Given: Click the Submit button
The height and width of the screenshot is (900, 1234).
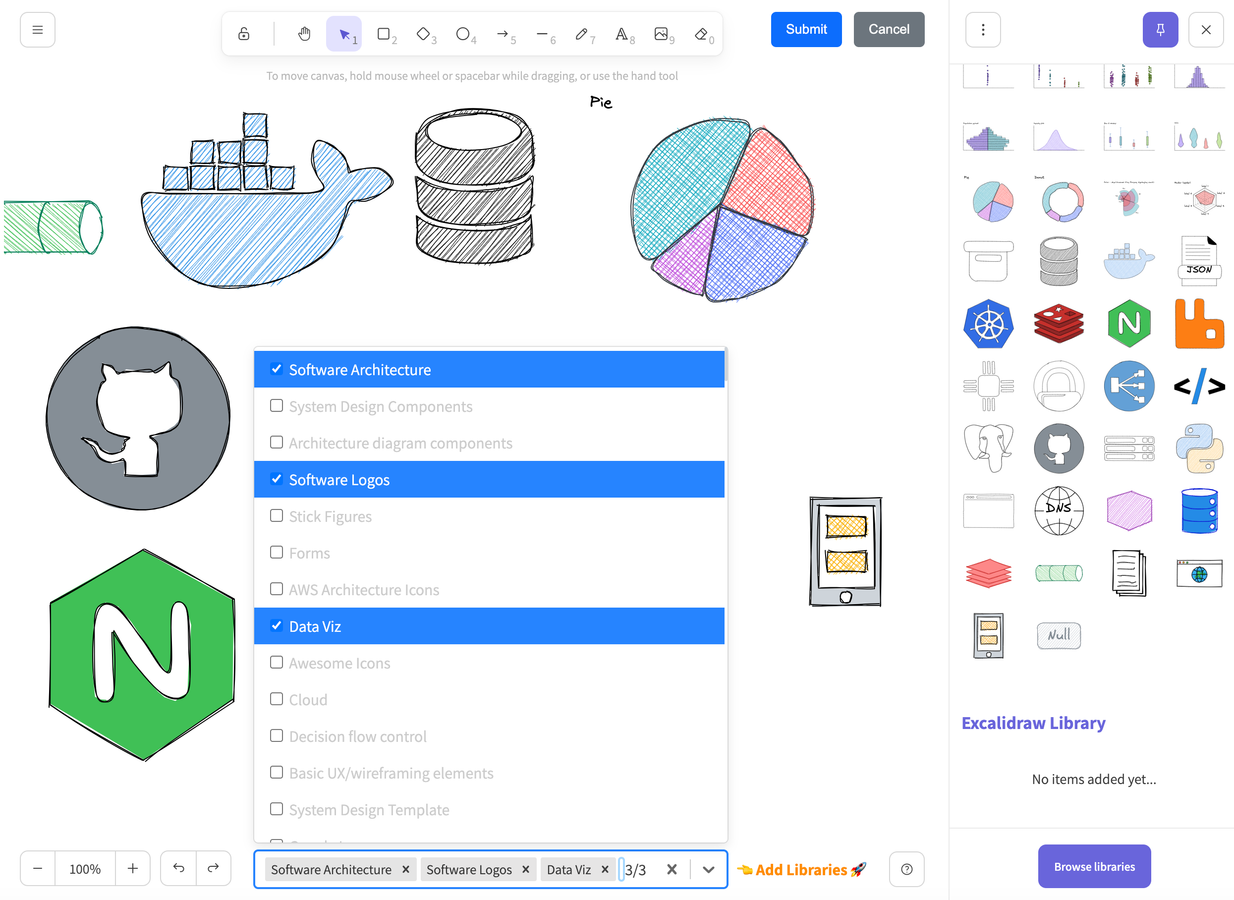Looking at the screenshot, I should click(806, 29).
